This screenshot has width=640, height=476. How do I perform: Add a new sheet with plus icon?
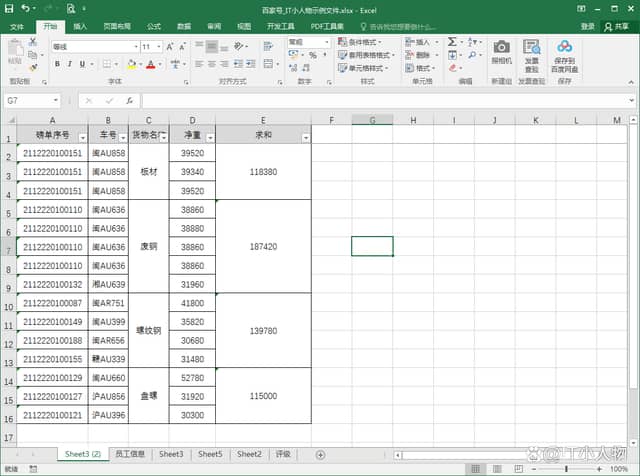[320, 454]
